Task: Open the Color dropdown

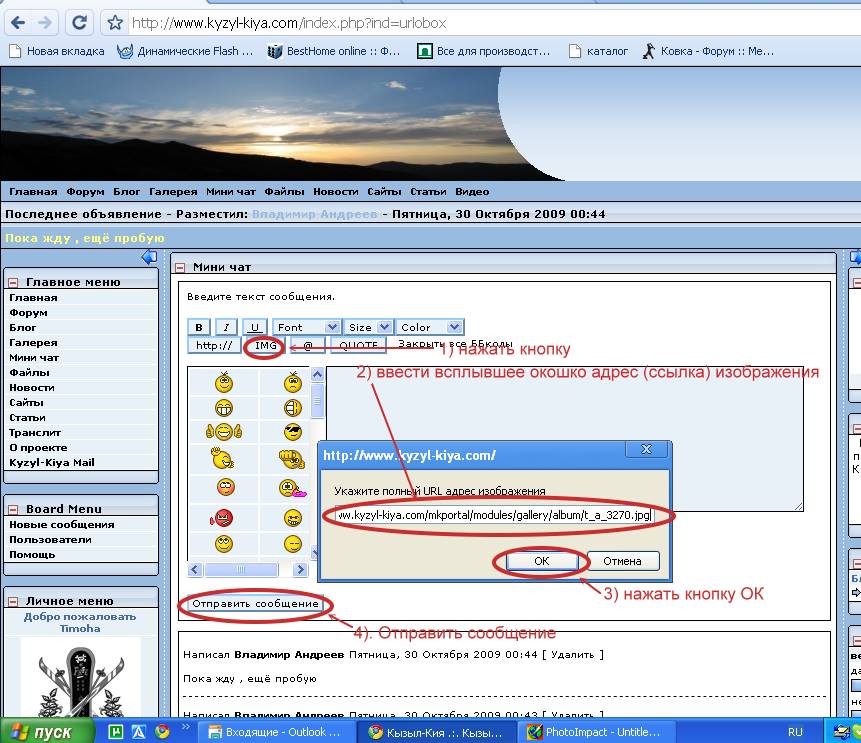Action: tap(429, 327)
